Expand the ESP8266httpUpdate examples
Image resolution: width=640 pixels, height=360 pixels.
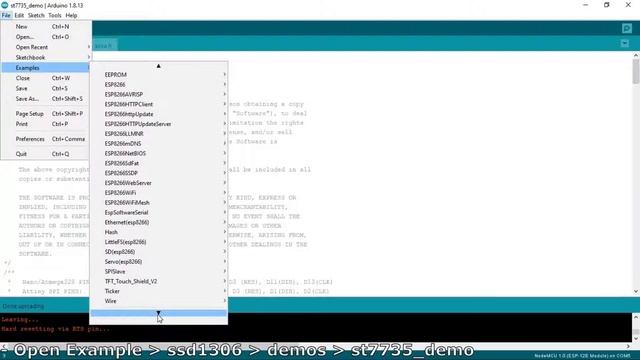(x=159, y=114)
